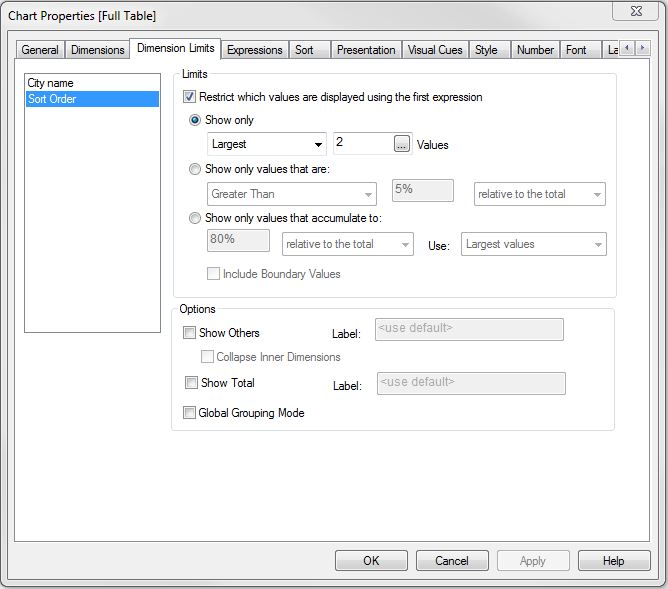
Task: Click the number of values input field
Action: 361,144
